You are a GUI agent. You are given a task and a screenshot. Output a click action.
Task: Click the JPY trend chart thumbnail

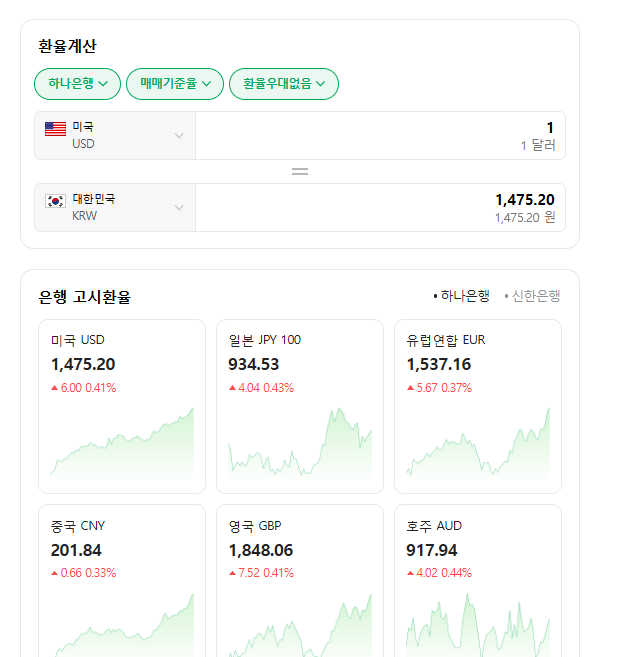[x=300, y=442]
